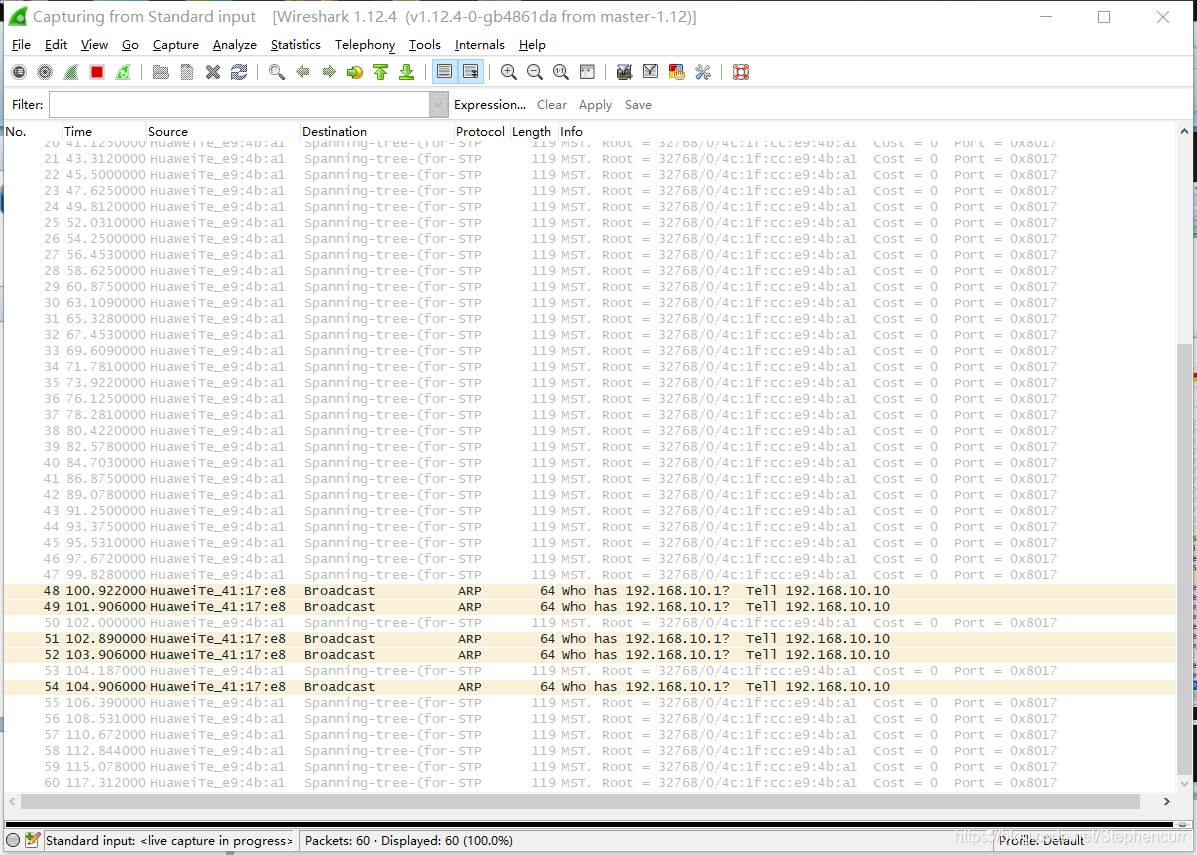Toggle auto scroll during live capture

(471, 72)
